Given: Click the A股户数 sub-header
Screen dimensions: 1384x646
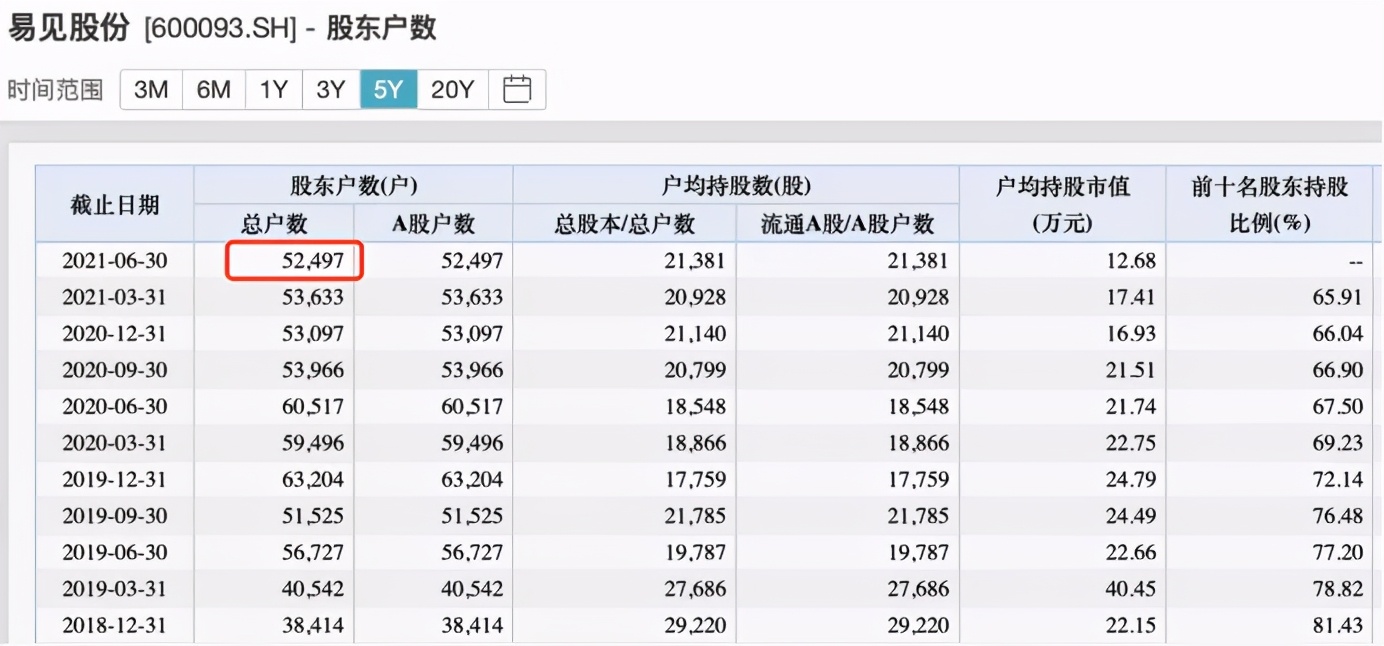Looking at the screenshot, I should click(x=434, y=224).
